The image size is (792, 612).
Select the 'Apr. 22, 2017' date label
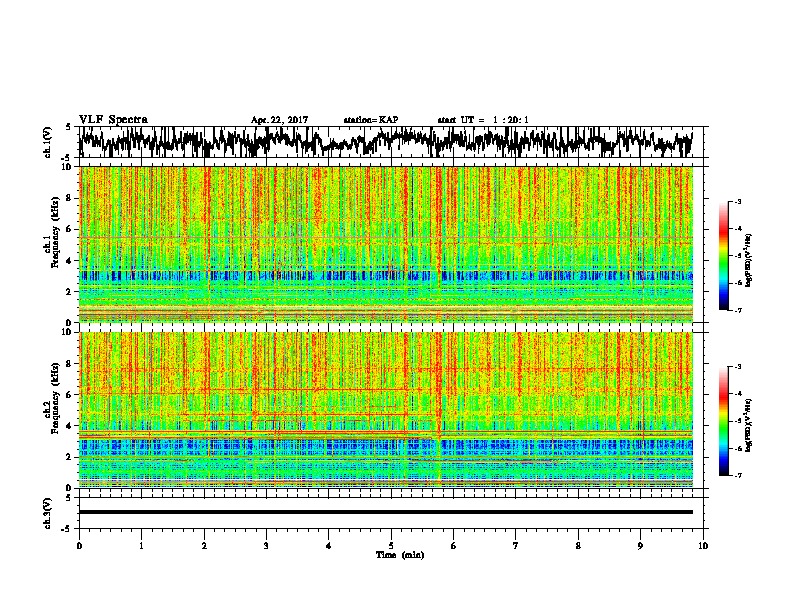pos(279,120)
